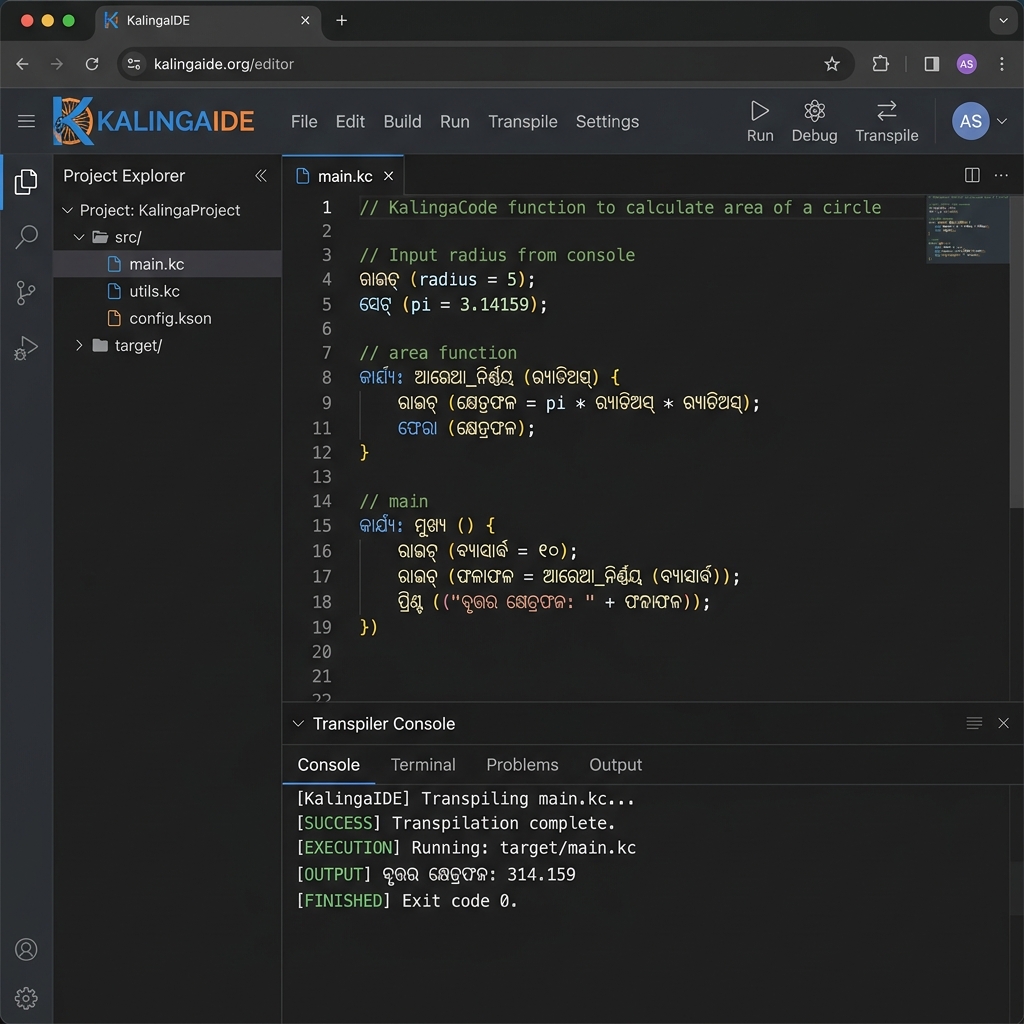
Task: Open the Source Control branch icon
Action: 26,293
